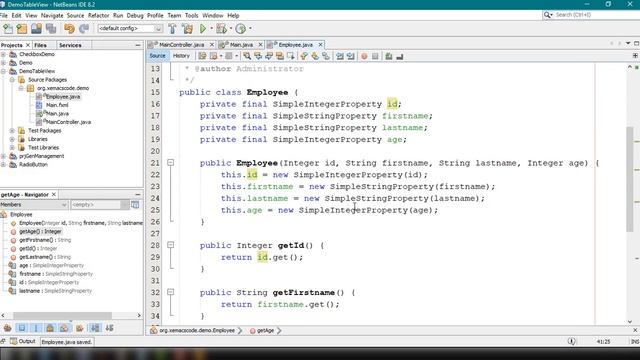Click the Source view button
The width and height of the screenshot is (640, 360).
(158, 56)
